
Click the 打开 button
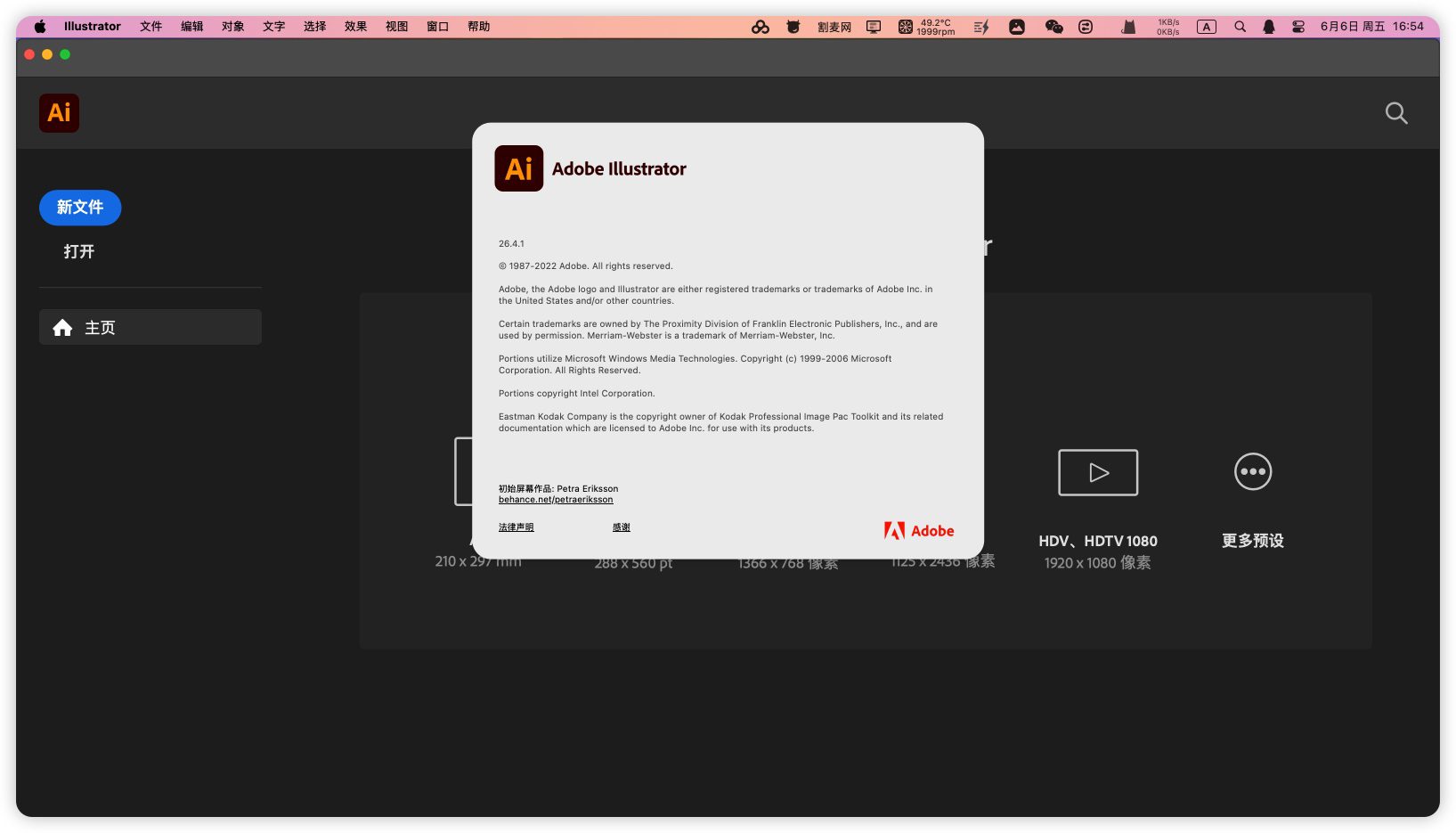click(79, 252)
